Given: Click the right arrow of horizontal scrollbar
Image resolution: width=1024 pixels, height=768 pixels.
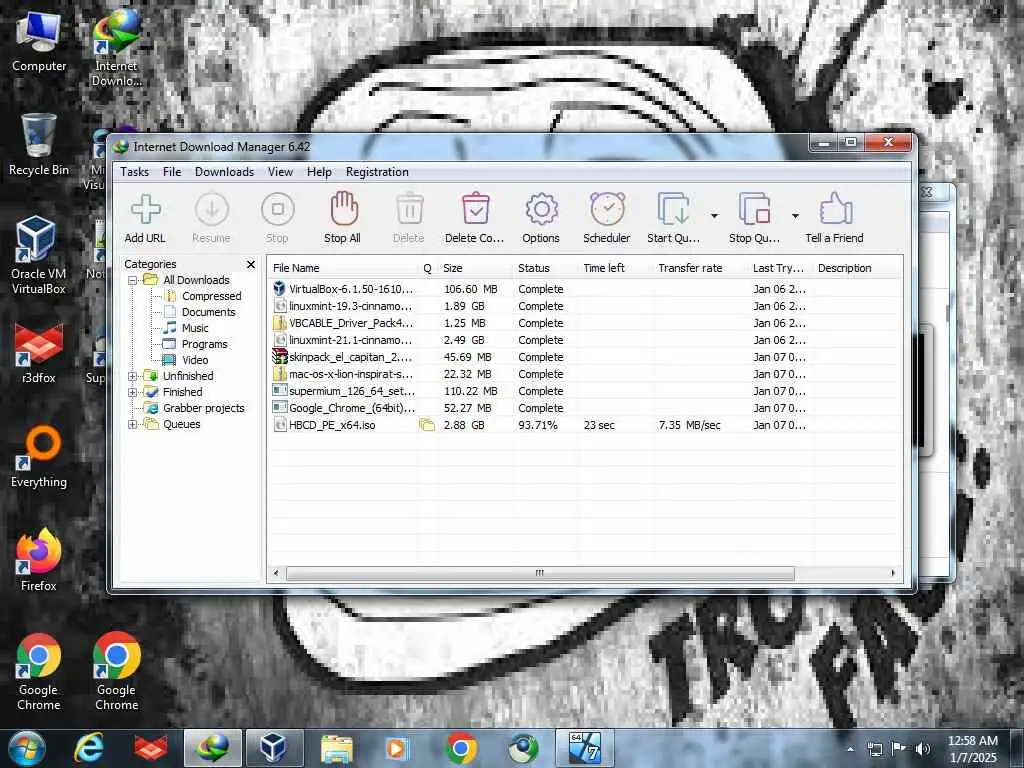Looking at the screenshot, I should pyautogui.click(x=893, y=573).
